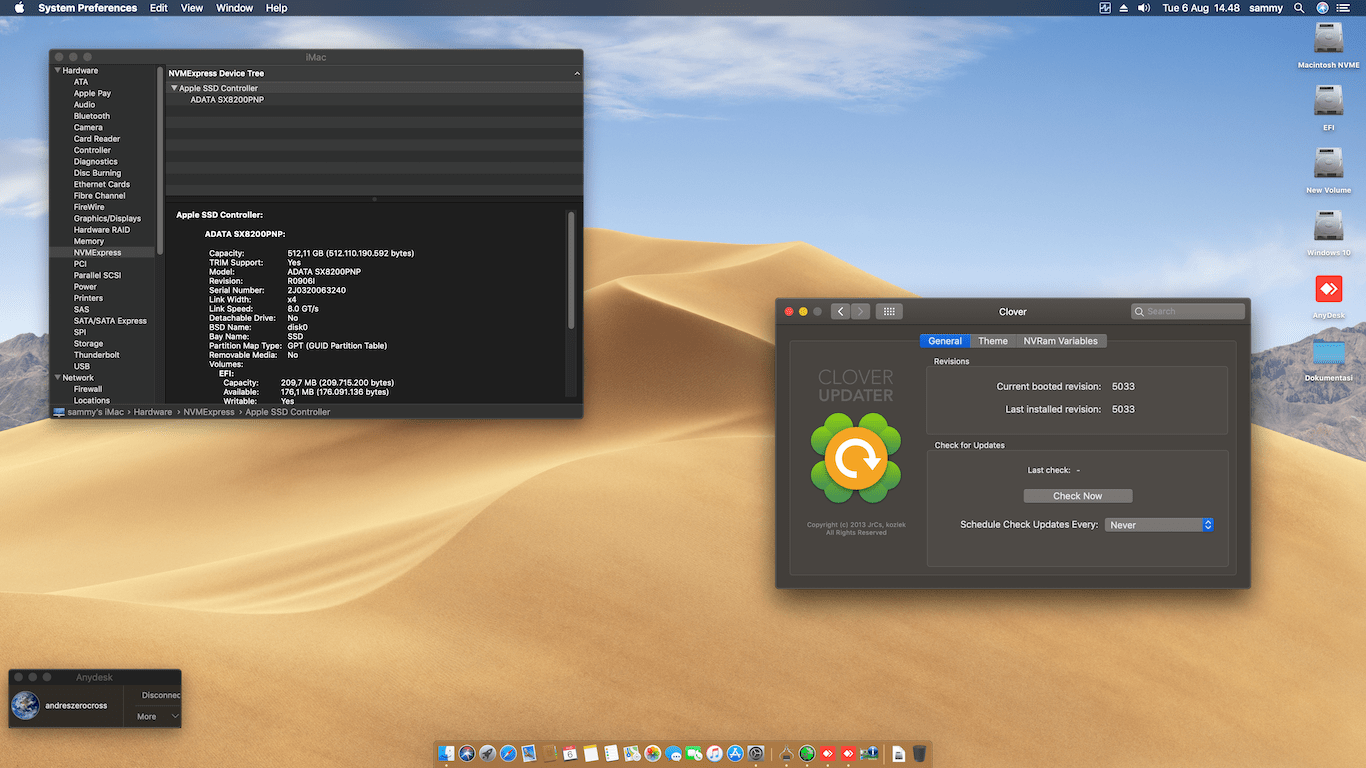Open the New Volume drive on desktop
The width and height of the screenshot is (1366, 768).
pos(1328,164)
